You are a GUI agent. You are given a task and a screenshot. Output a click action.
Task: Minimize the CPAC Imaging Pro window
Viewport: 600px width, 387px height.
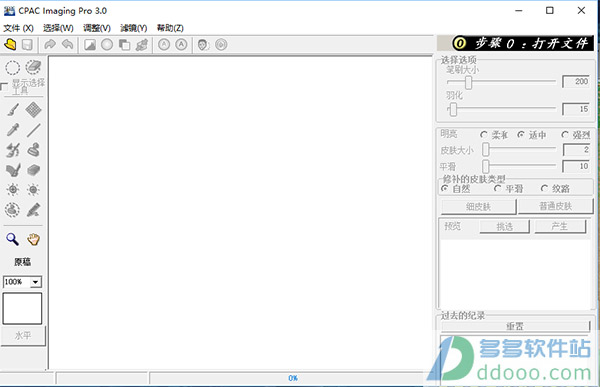point(519,10)
